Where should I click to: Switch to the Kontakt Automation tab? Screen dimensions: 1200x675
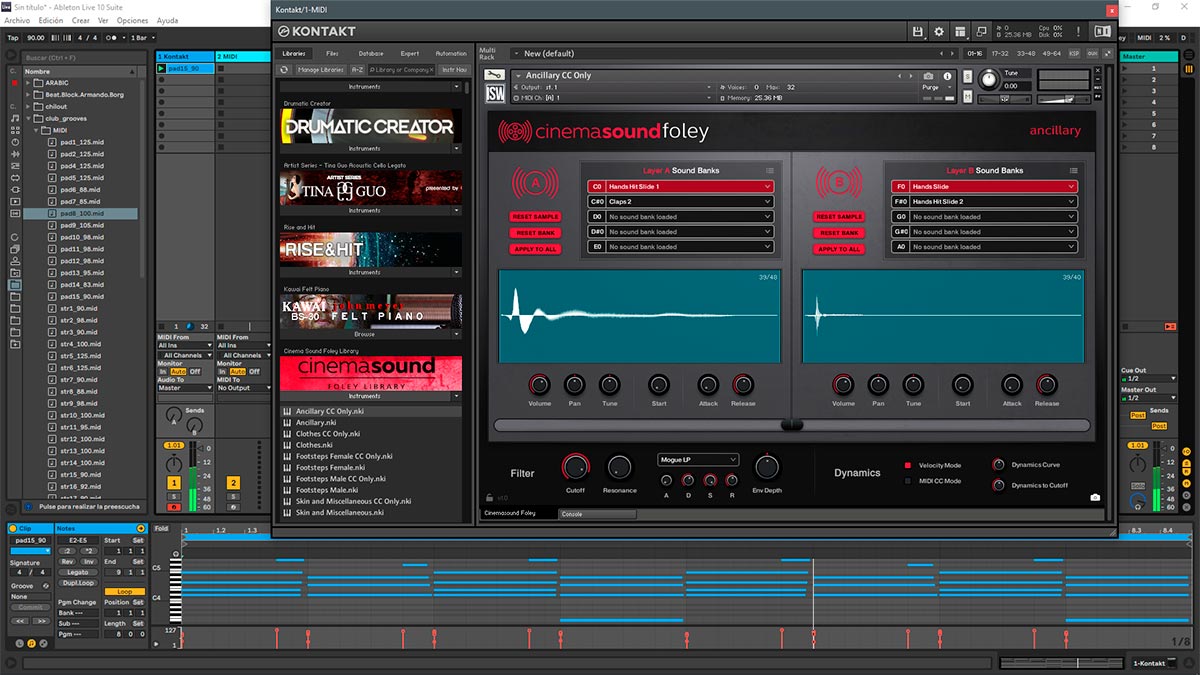coord(451,53)
